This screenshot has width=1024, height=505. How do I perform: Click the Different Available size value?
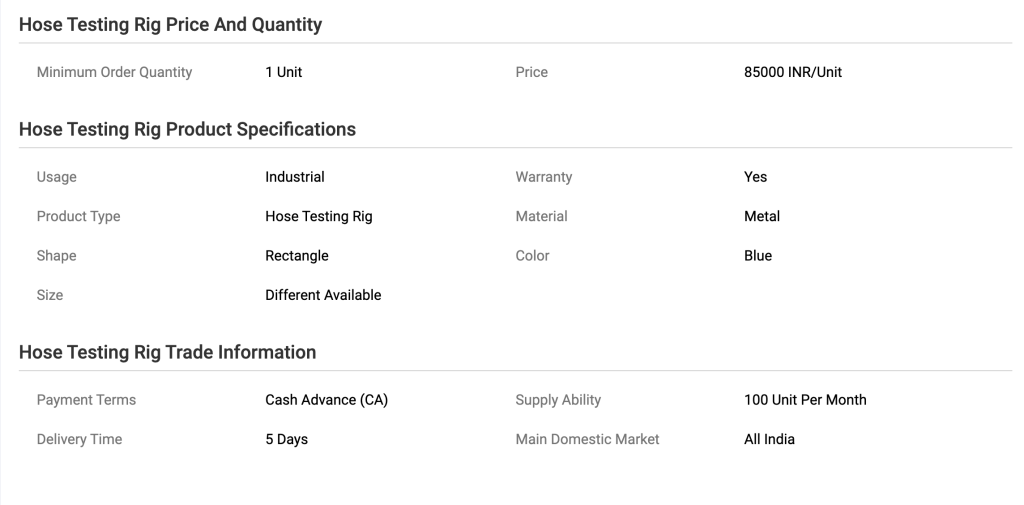323,295
